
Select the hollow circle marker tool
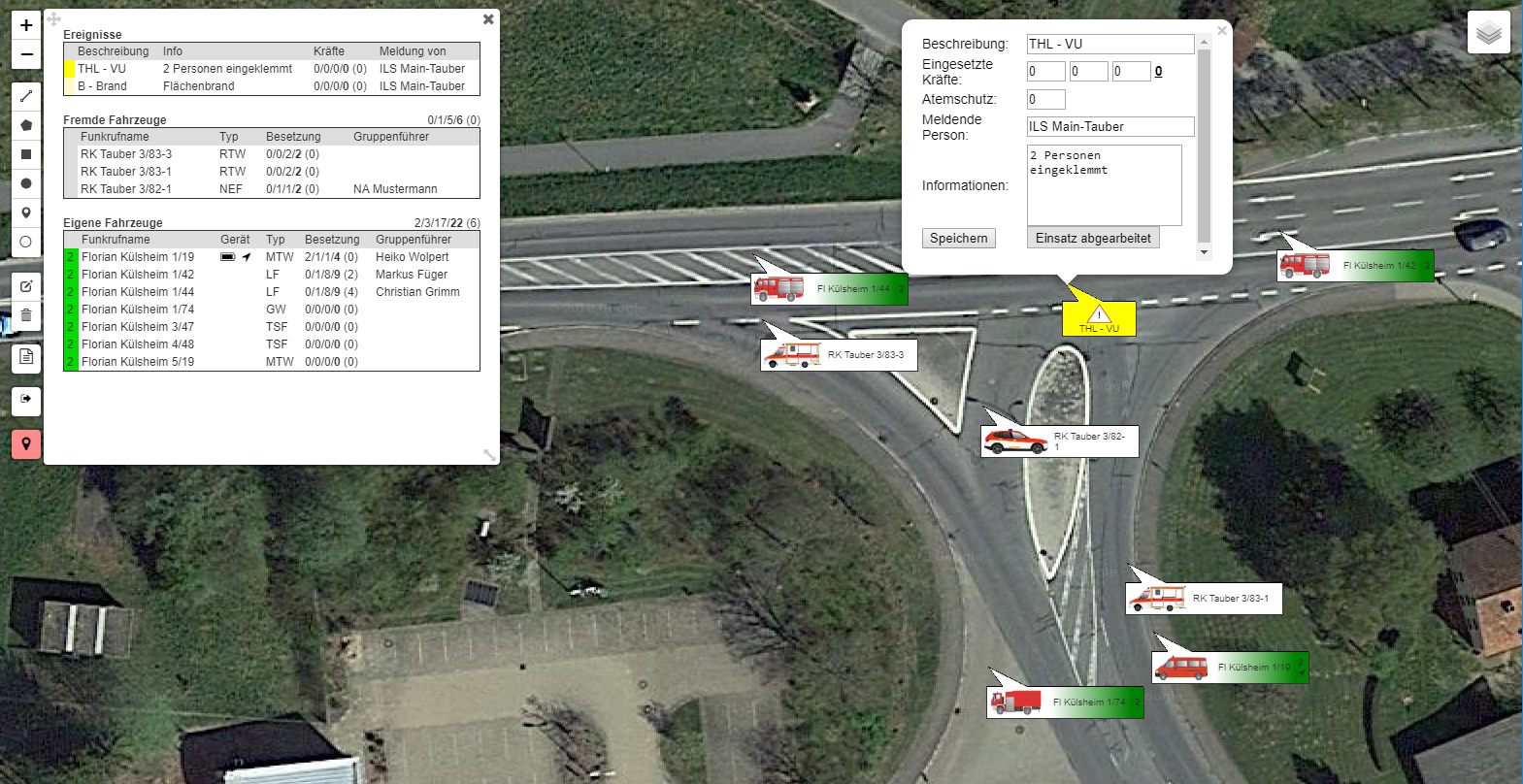click(26, 242)
